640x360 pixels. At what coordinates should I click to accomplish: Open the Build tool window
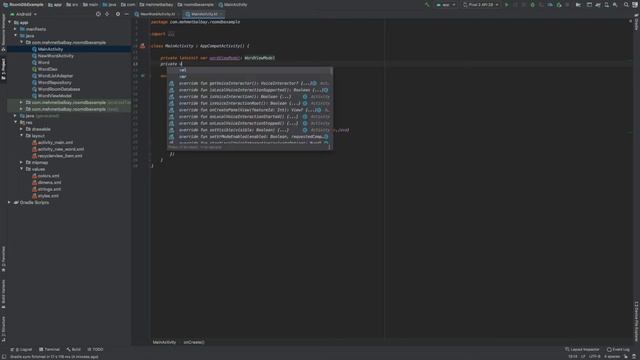click(x=73, y=349)
